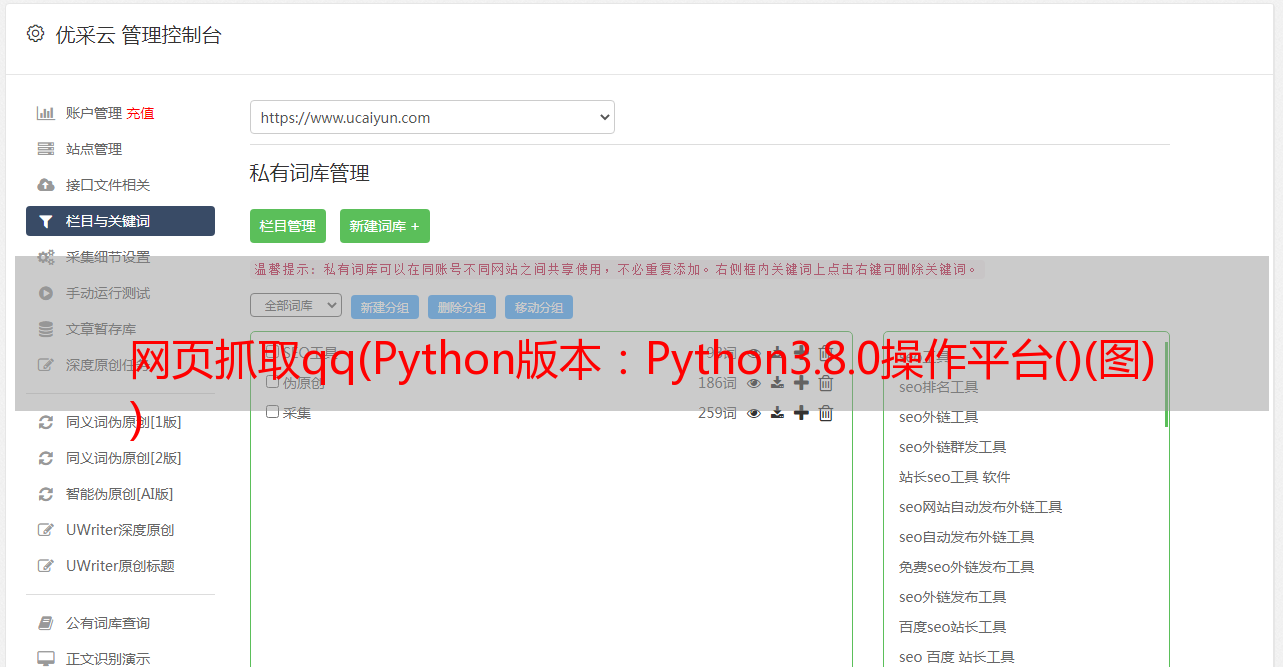This screenshot has height=667, width=1283.
Task: Click the 温馨提示 notice text
Action: point(616,269)
